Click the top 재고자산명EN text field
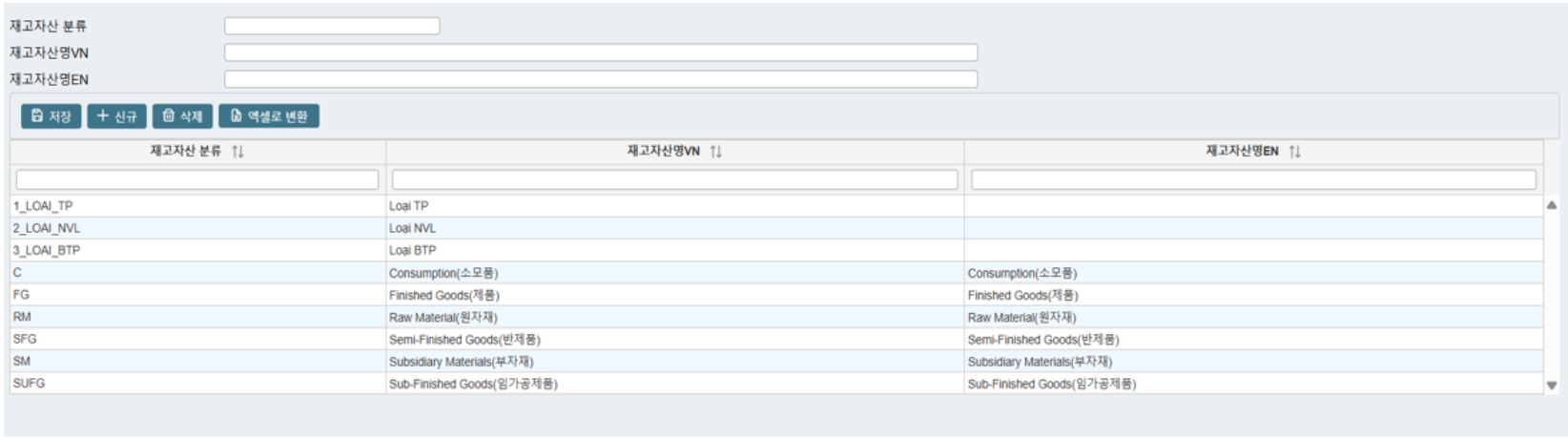 click(601, 79)
